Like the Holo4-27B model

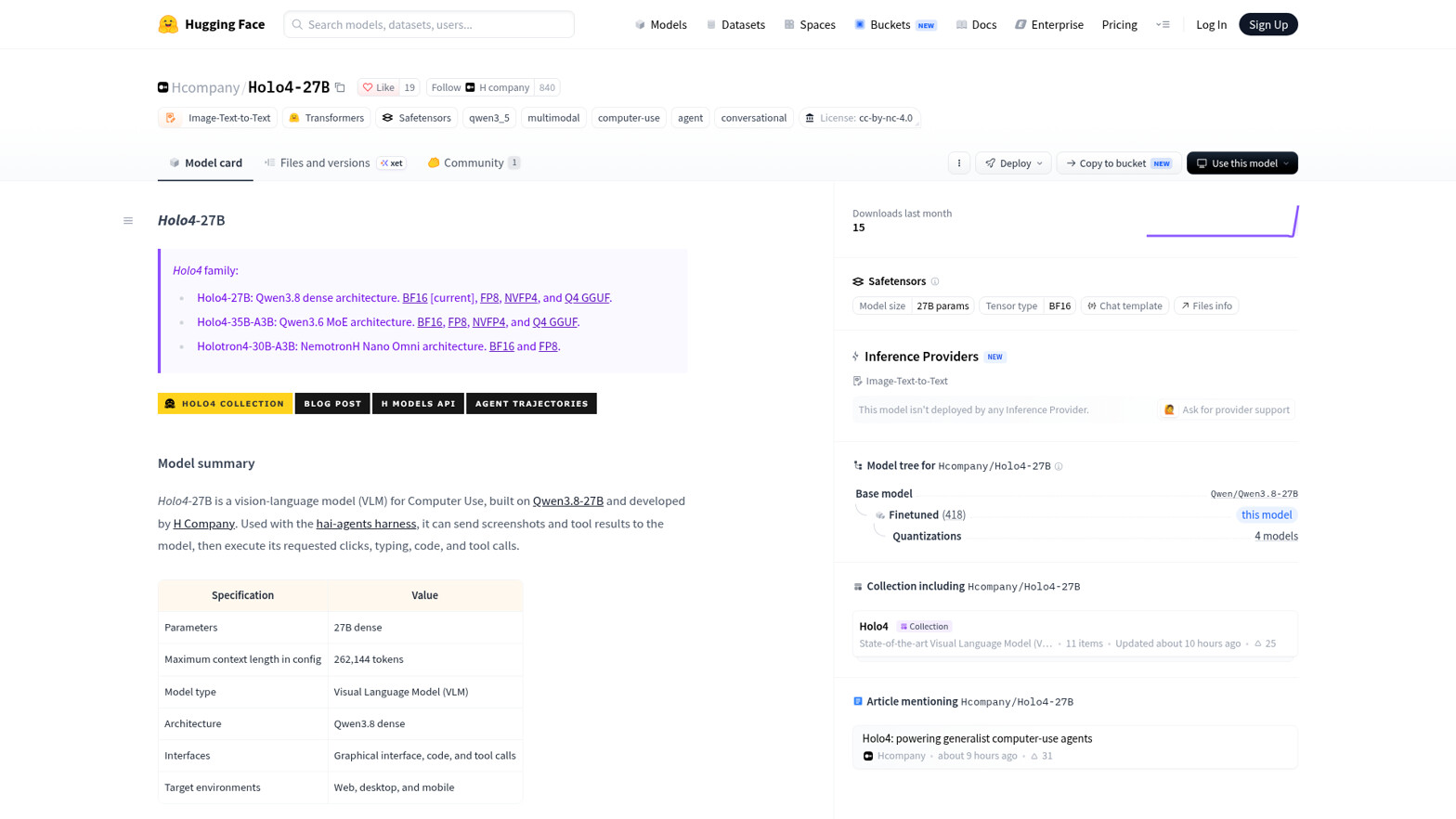tap(379, 87)
